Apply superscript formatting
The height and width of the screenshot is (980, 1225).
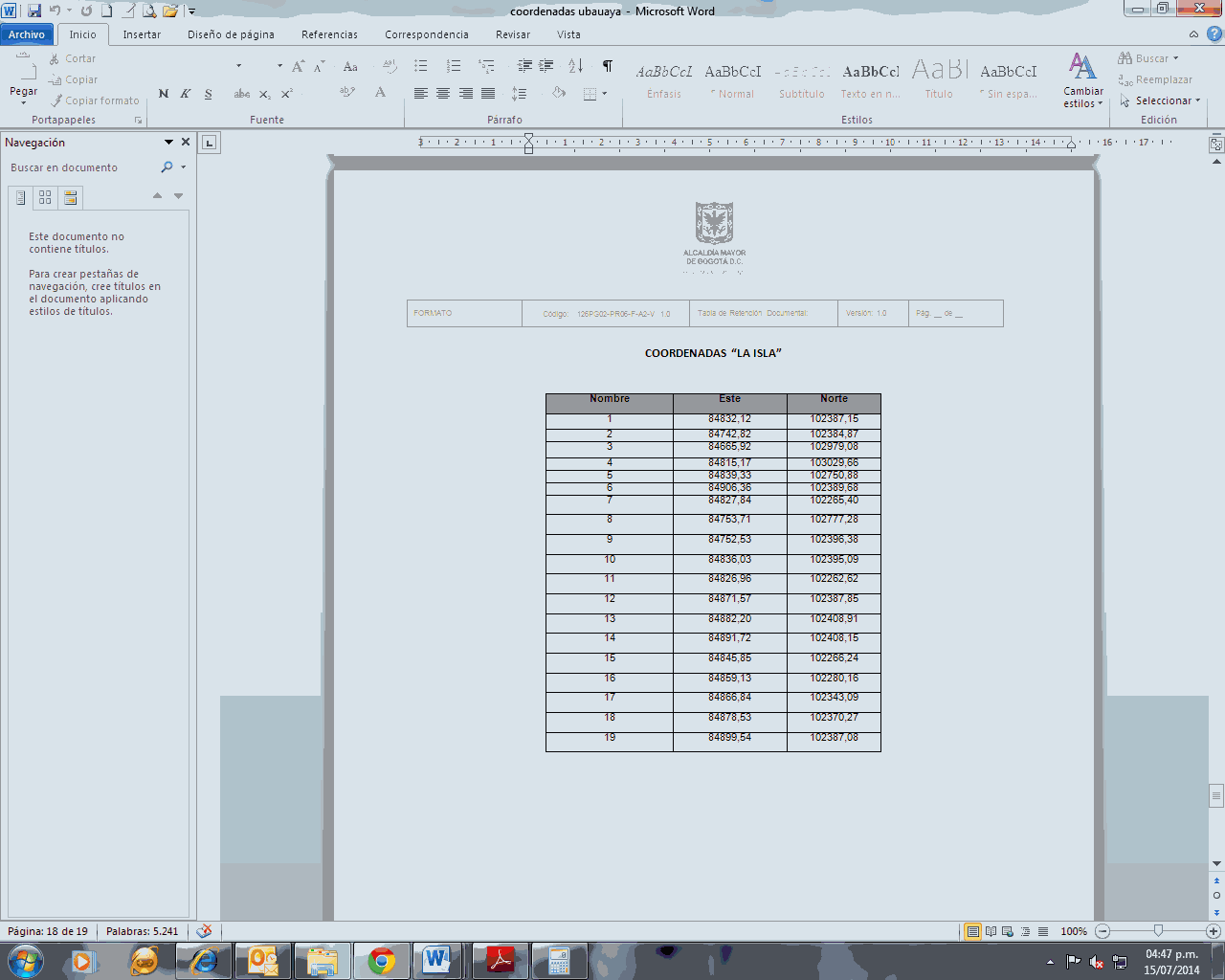point(287,94)
